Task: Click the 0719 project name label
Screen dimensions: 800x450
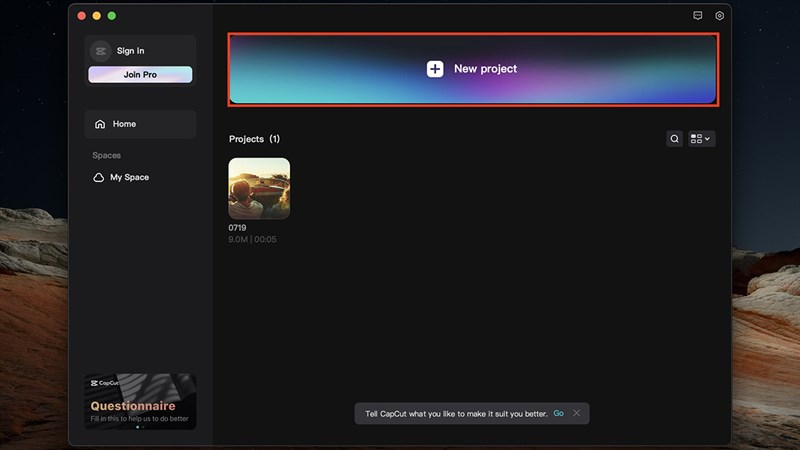Action: click(x=237, y=228)
